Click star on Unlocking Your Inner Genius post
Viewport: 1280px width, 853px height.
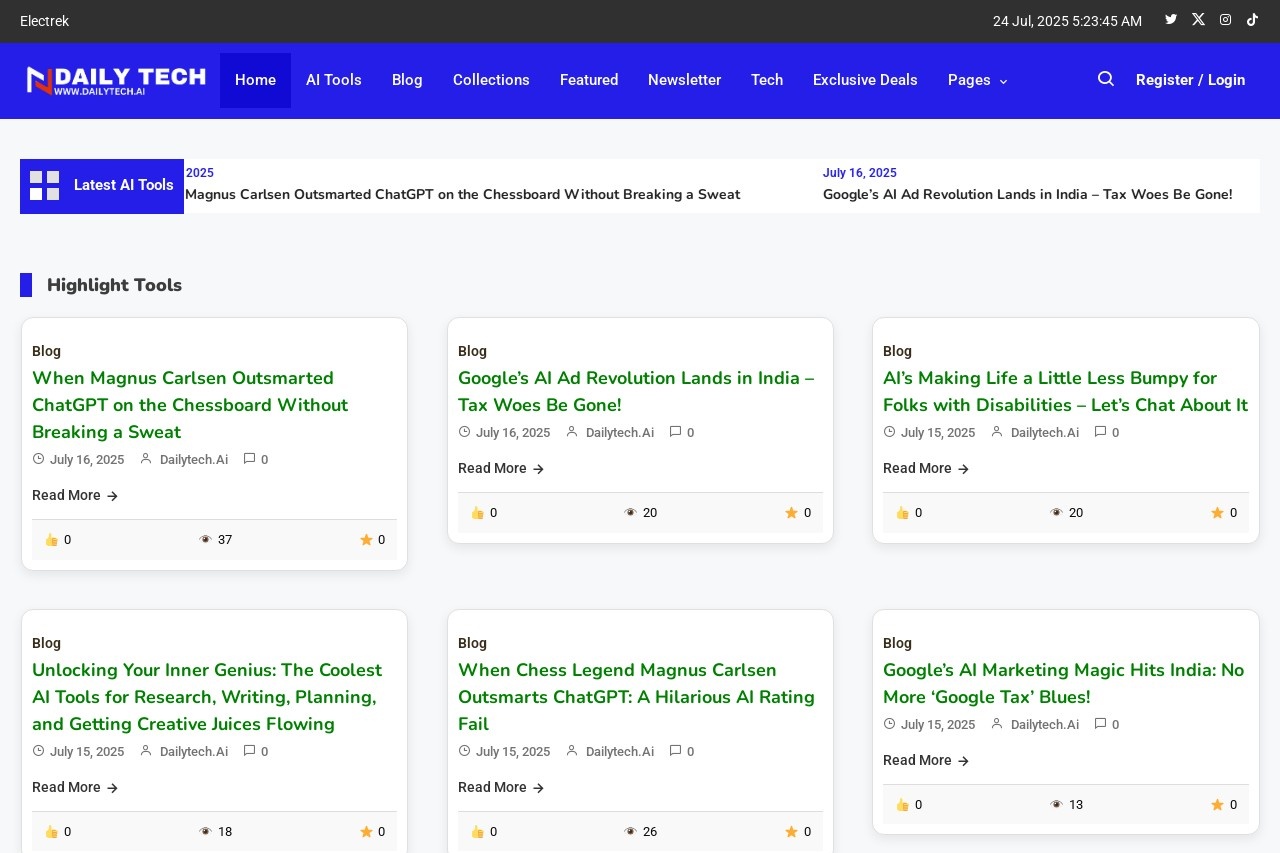click(366, 832)
